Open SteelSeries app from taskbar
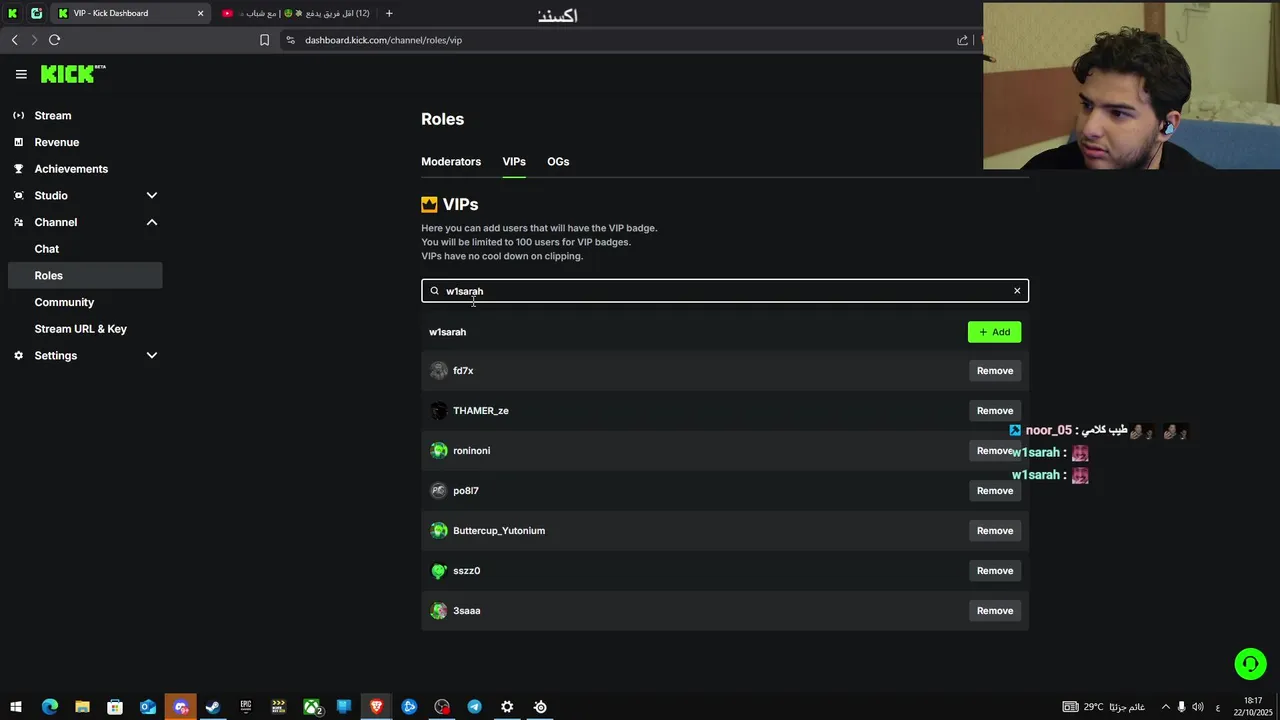 point(540,707)
